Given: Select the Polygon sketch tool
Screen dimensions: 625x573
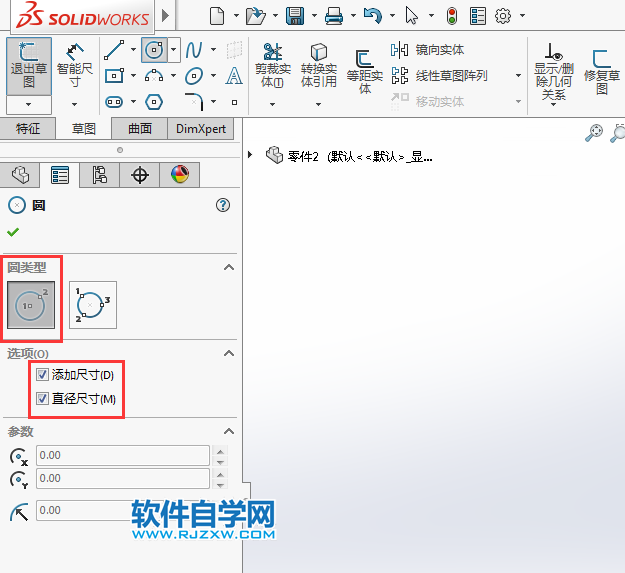Looking at the screenshot, I should point(154,102).
